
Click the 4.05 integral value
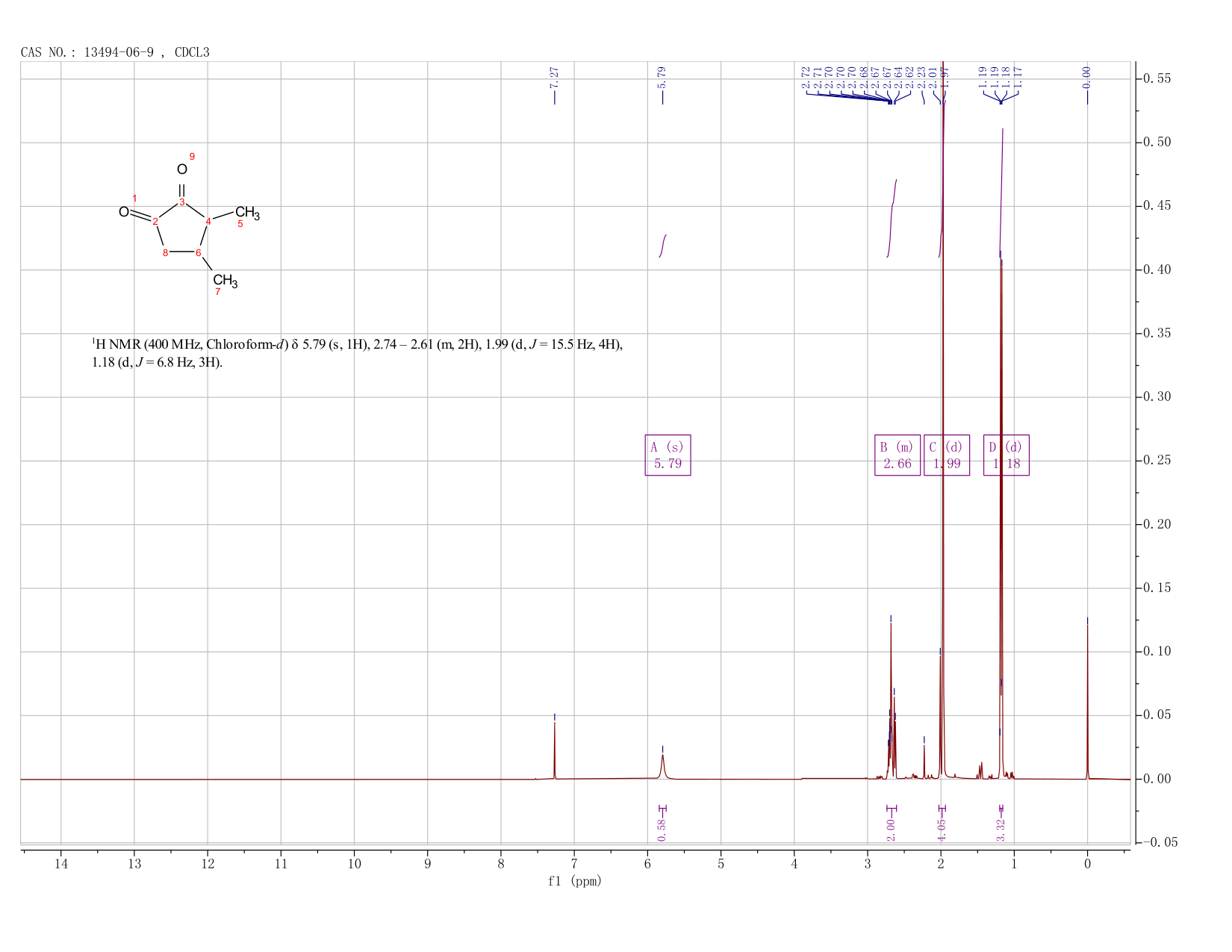(941, 830)
